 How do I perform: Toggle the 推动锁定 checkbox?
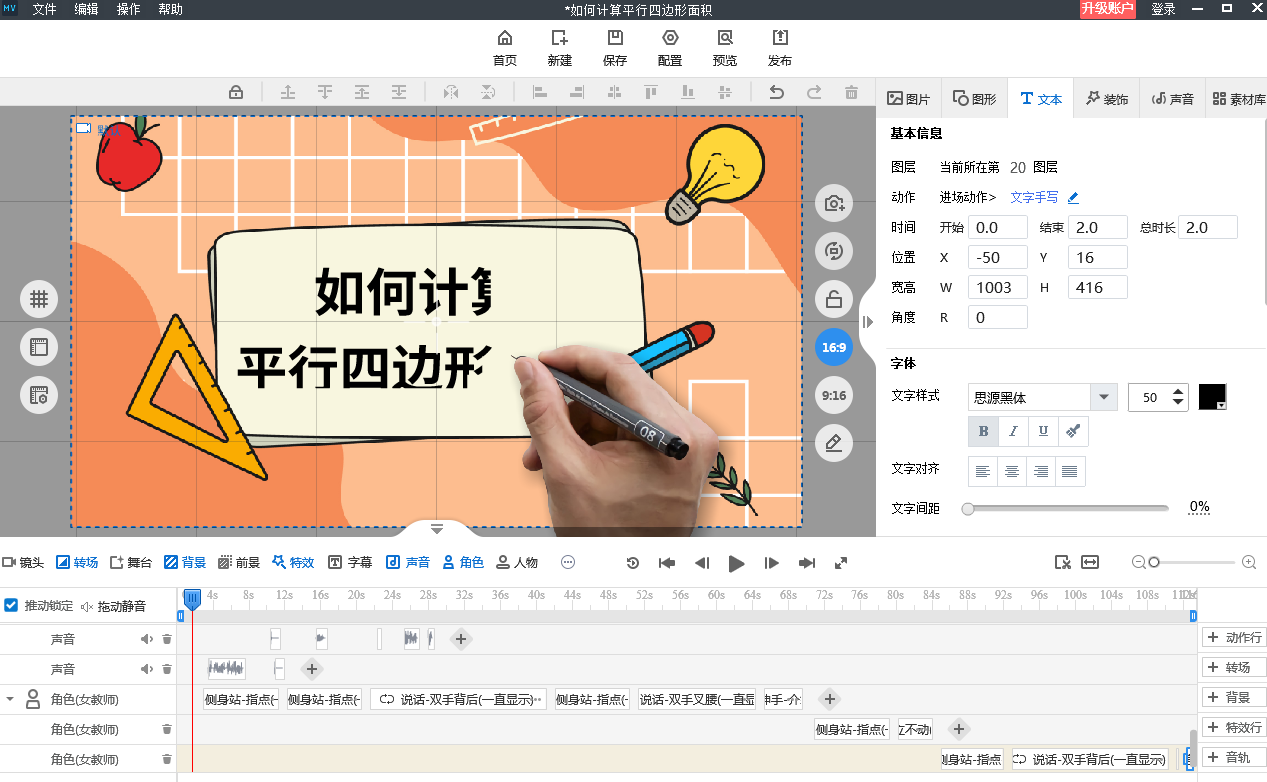11,605
